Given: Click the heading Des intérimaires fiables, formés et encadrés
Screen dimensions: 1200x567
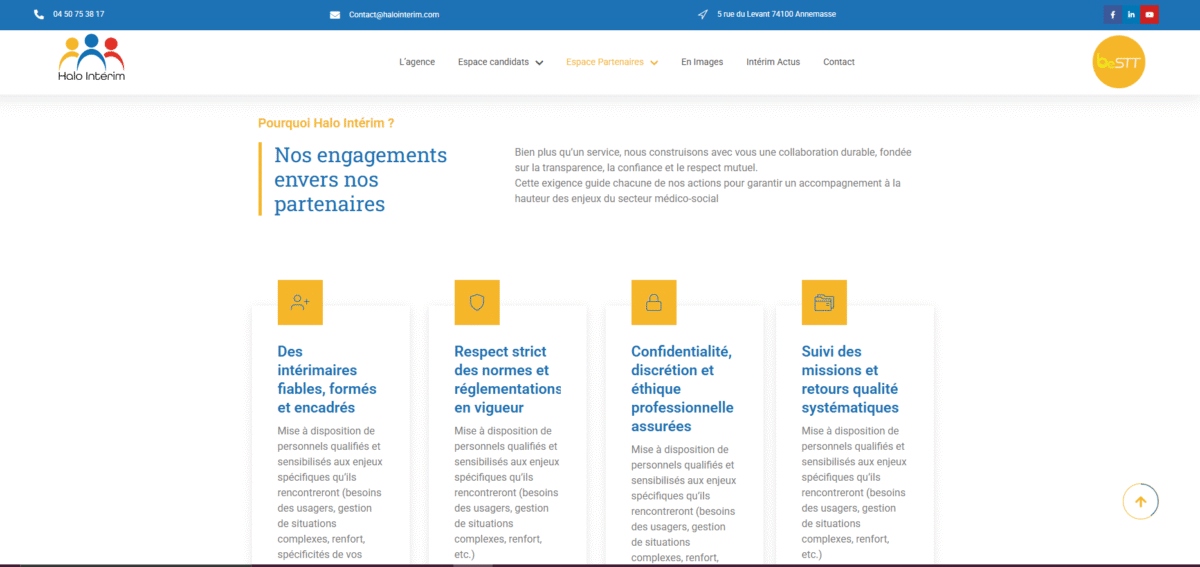Looking at the screenshot, I should click(327, 380).
